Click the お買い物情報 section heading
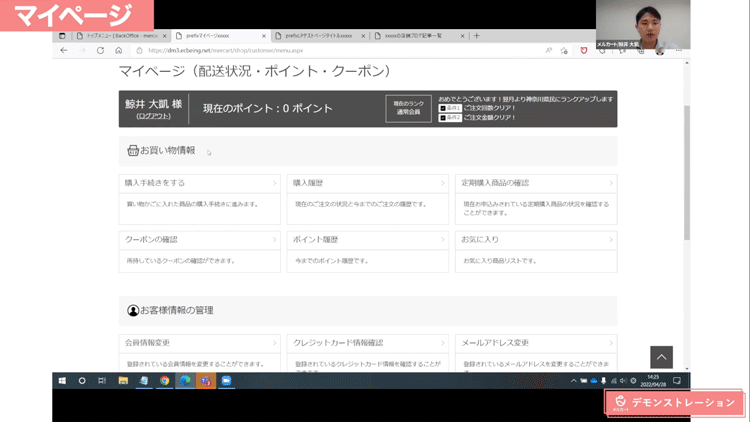This screenshot has height=422, width=750. coord(167,150)
